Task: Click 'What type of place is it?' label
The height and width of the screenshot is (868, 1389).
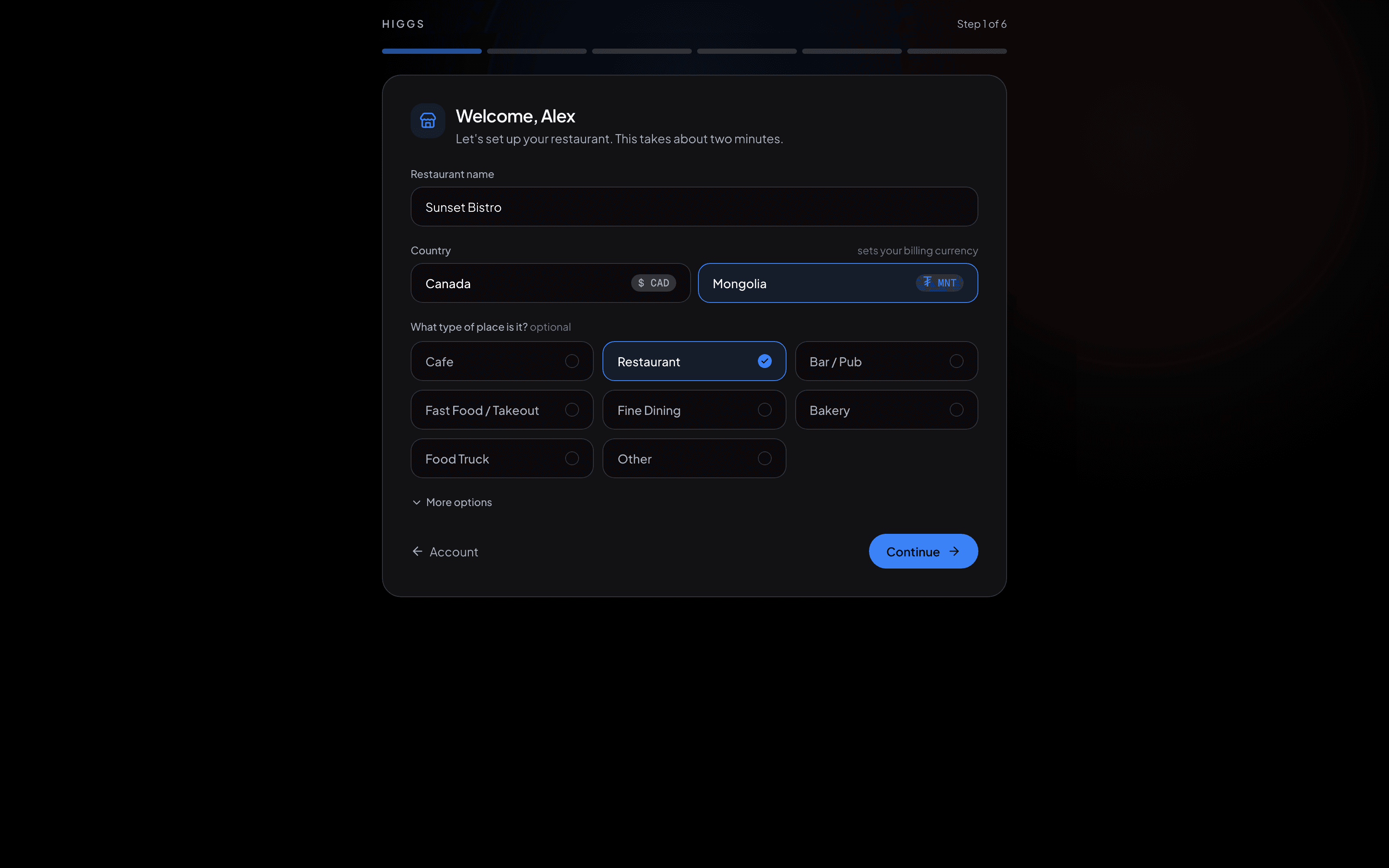Action: 469,327
